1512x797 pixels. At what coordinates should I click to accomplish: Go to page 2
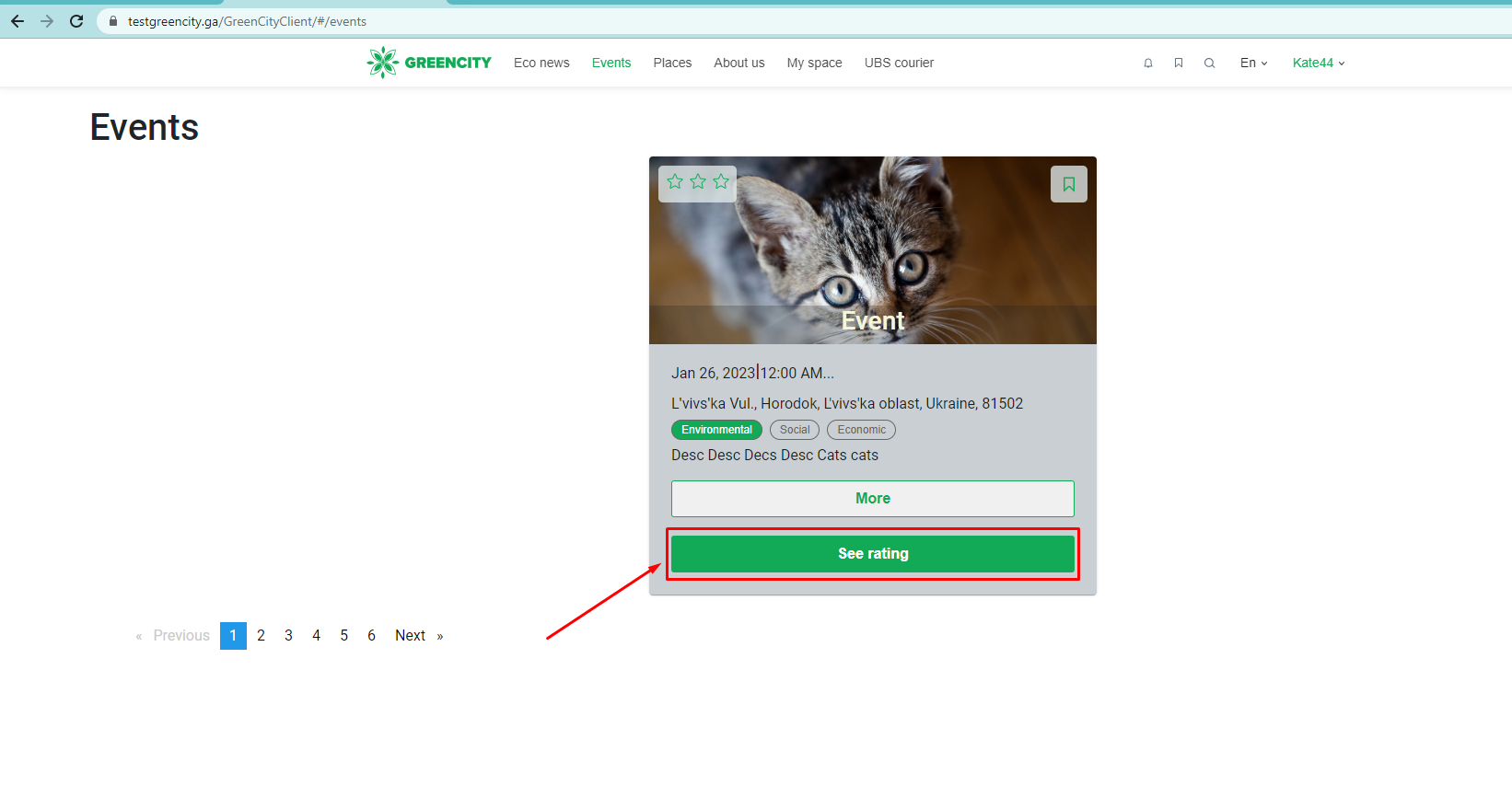point(261,636)
